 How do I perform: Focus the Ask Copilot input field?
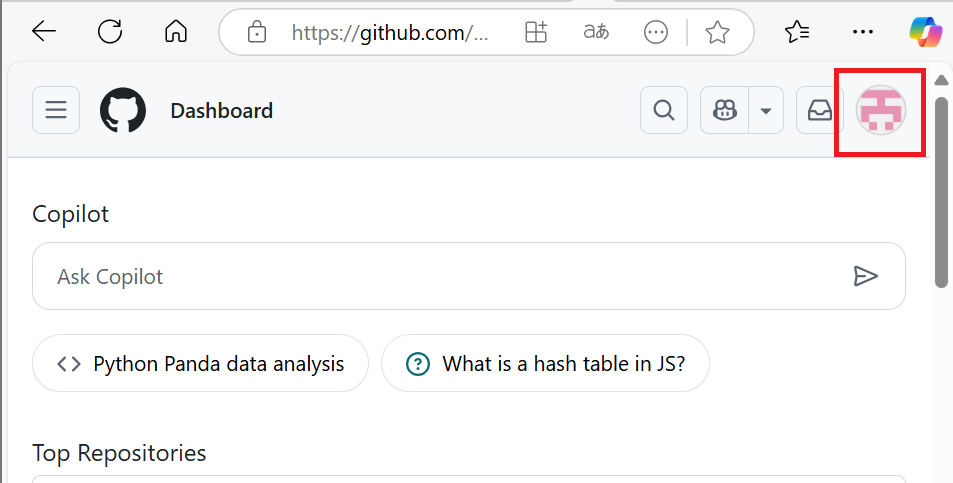pos(440,276)
